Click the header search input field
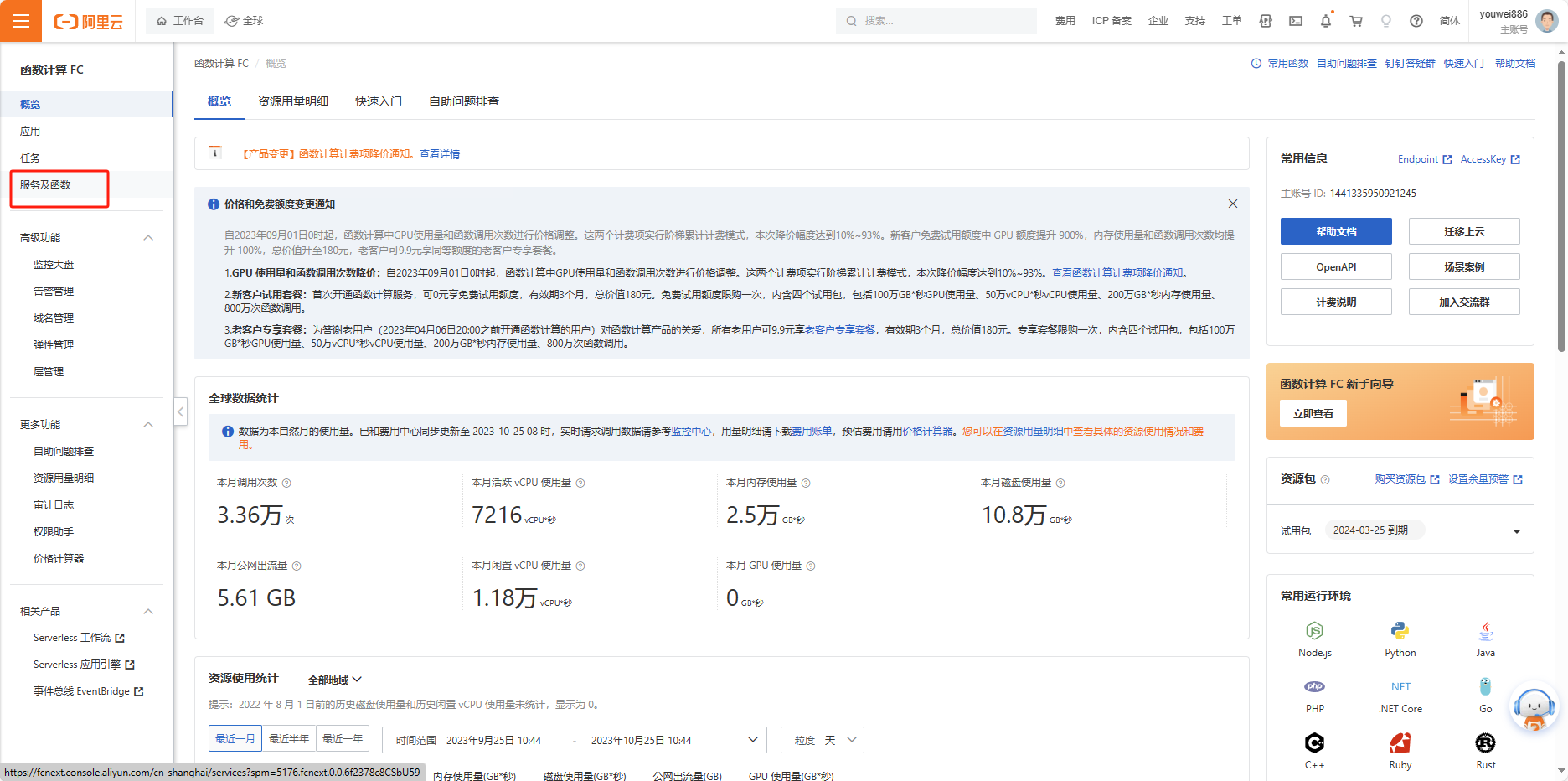The height and width of the screenshot is (781, 1568). 936,21
